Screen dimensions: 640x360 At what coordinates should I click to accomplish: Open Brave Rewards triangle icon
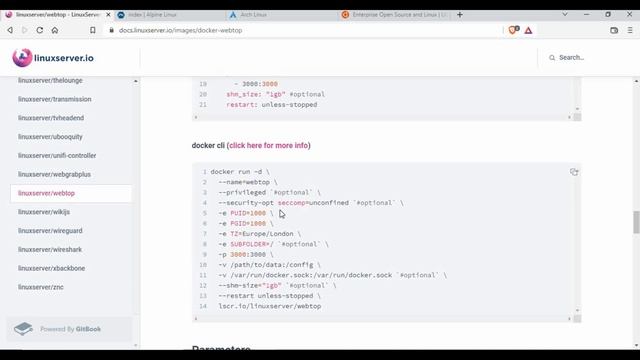[528, 30]
